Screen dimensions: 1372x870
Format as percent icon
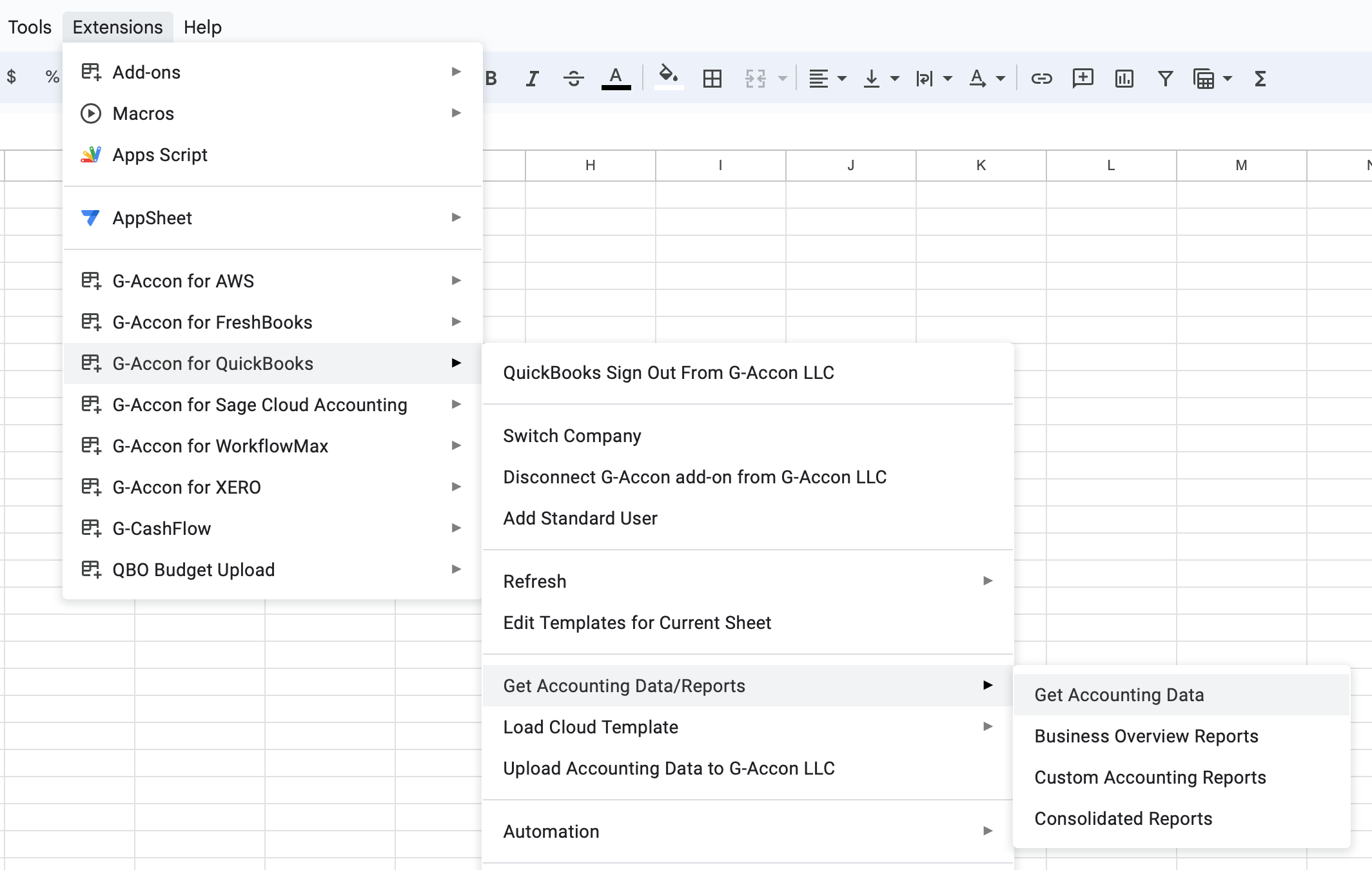click(52, 77)
